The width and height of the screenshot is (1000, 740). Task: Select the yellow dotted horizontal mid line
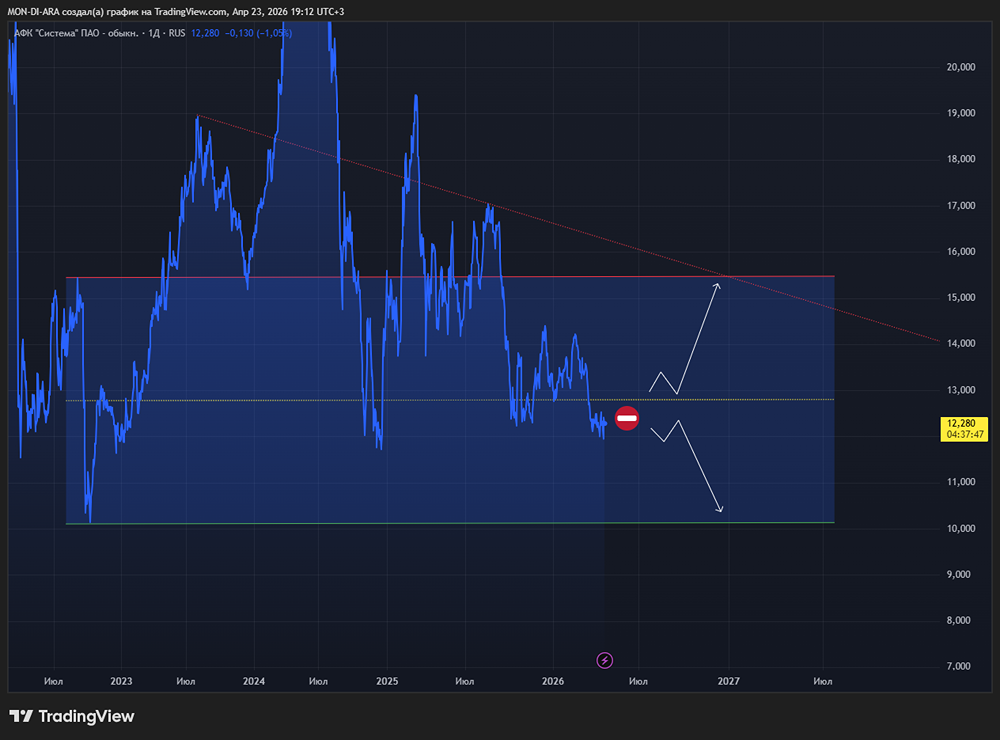[450, 400]
